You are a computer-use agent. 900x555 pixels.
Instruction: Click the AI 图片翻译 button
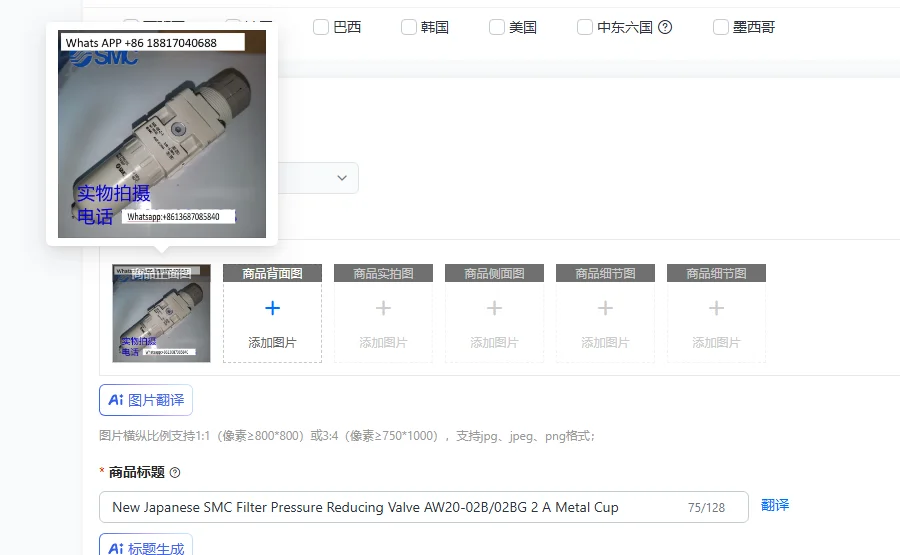click(146, 400)
